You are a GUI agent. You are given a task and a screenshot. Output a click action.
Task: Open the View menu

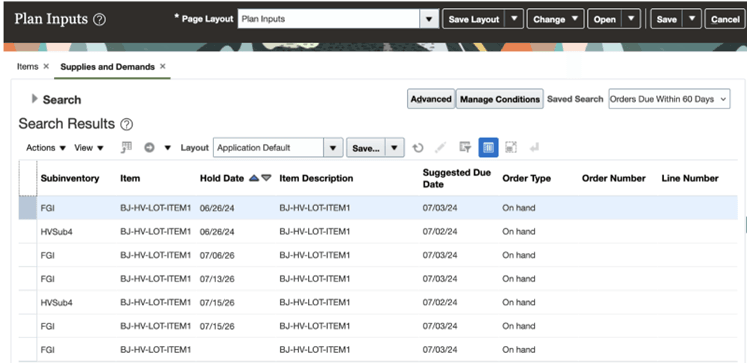(89, 148)
